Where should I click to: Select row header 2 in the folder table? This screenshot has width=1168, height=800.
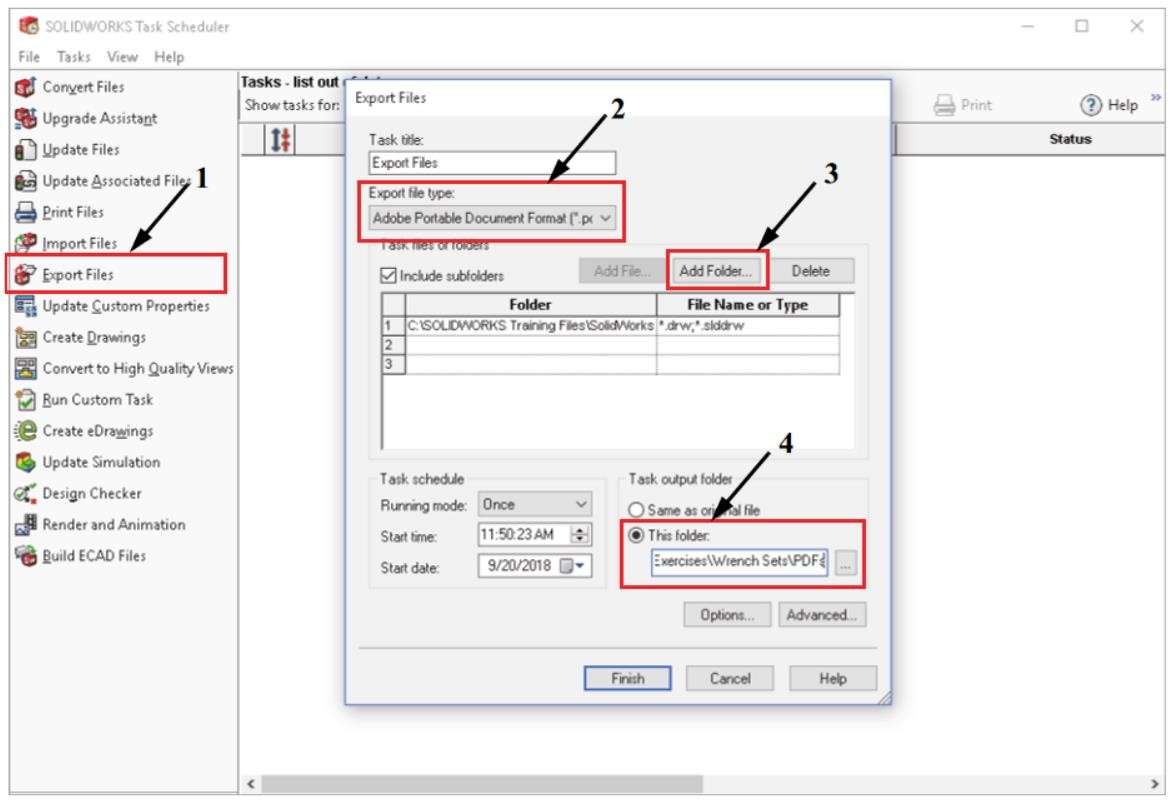(x=393, y=345)
